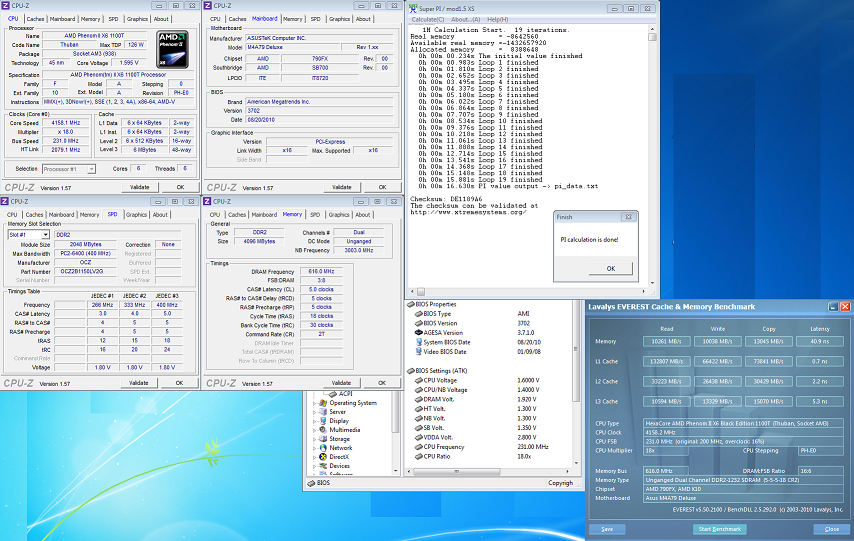Image resolution: width=854 pixels, height=541 pixels.
Task: Click OK in the Mainboard CPU-Z window
Action: [382, 187]
